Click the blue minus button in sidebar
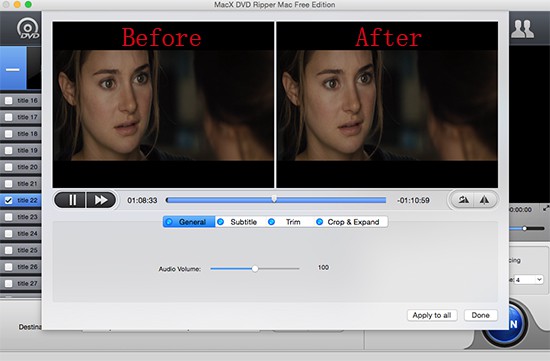Screen dimensions: 550x361 tap(13, 69)
